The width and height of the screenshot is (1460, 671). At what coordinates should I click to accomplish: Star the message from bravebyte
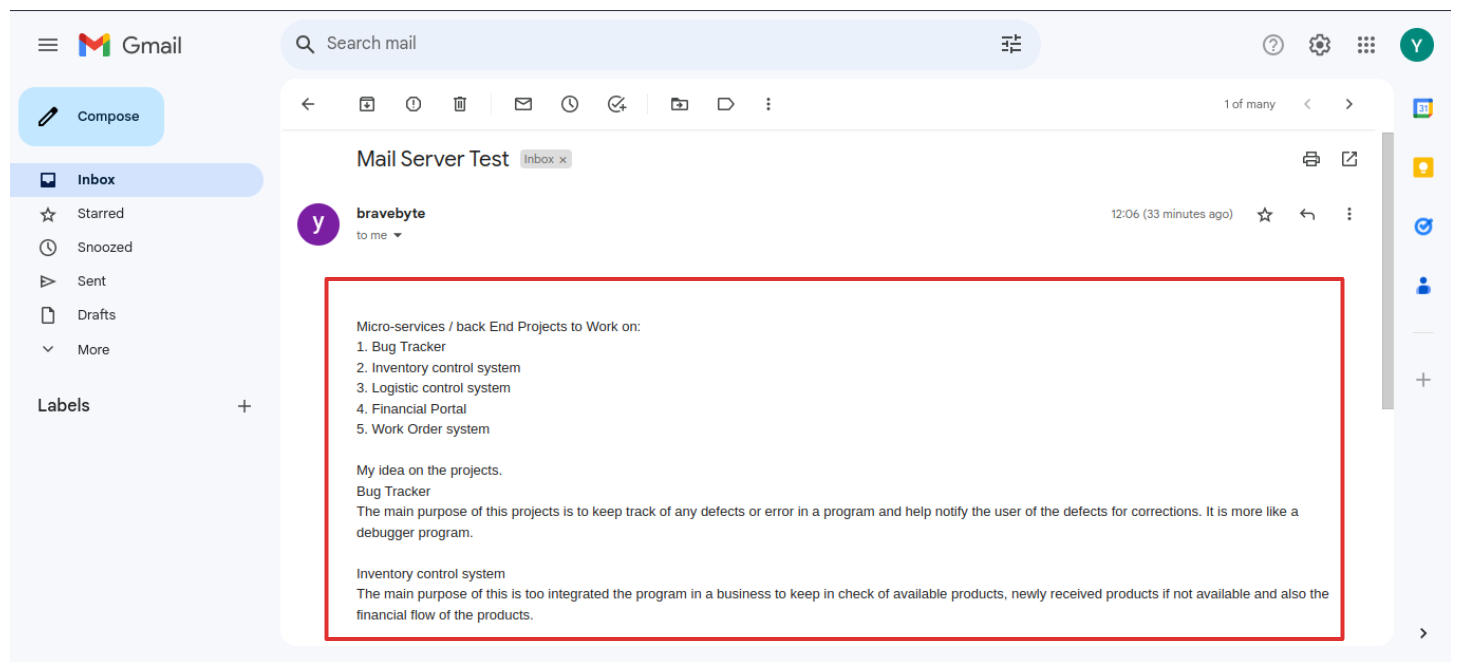pyautogui.click(x=1265, y=214)
